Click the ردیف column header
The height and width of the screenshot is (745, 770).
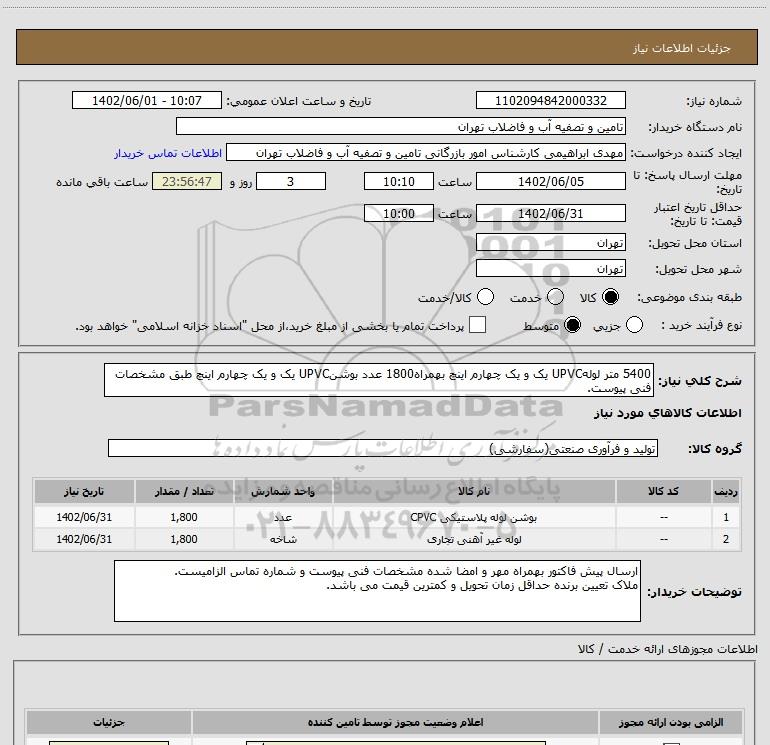726,491
